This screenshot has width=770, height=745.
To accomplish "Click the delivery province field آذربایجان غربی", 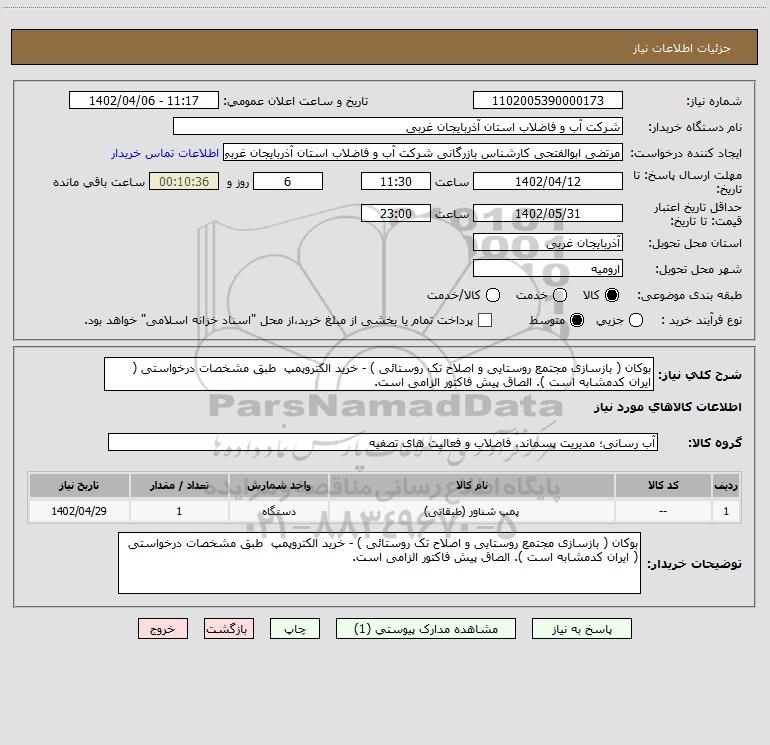I will (x=548, y=243).
